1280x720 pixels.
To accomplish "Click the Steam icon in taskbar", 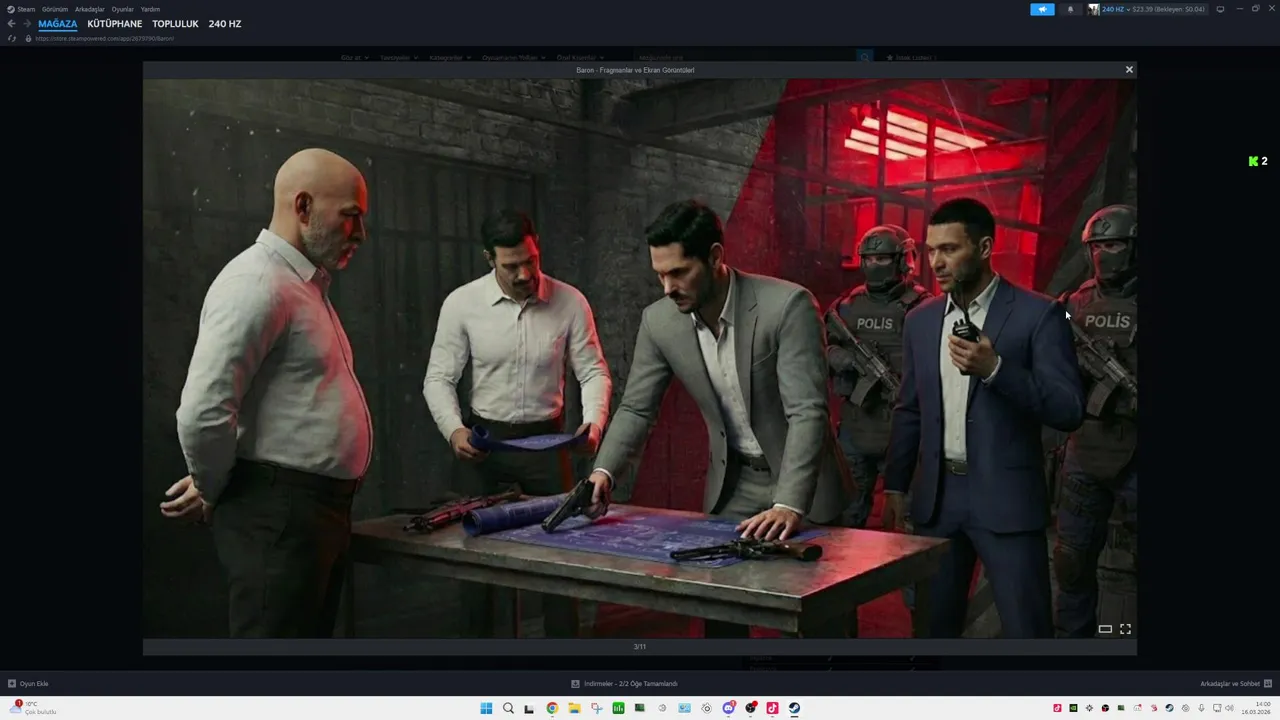I will [x=794, y=708].
